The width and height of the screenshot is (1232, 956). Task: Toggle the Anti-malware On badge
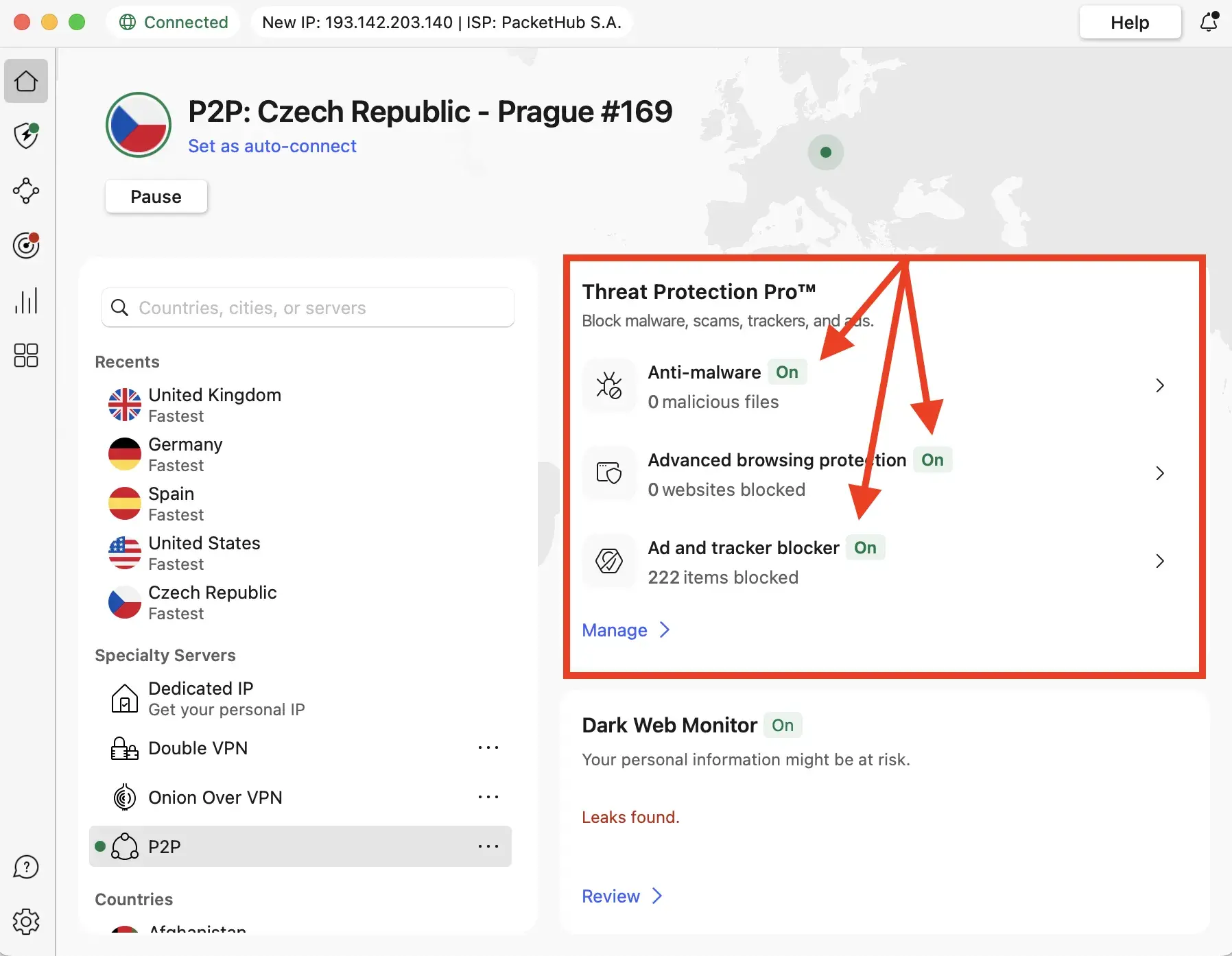(787, 372)
